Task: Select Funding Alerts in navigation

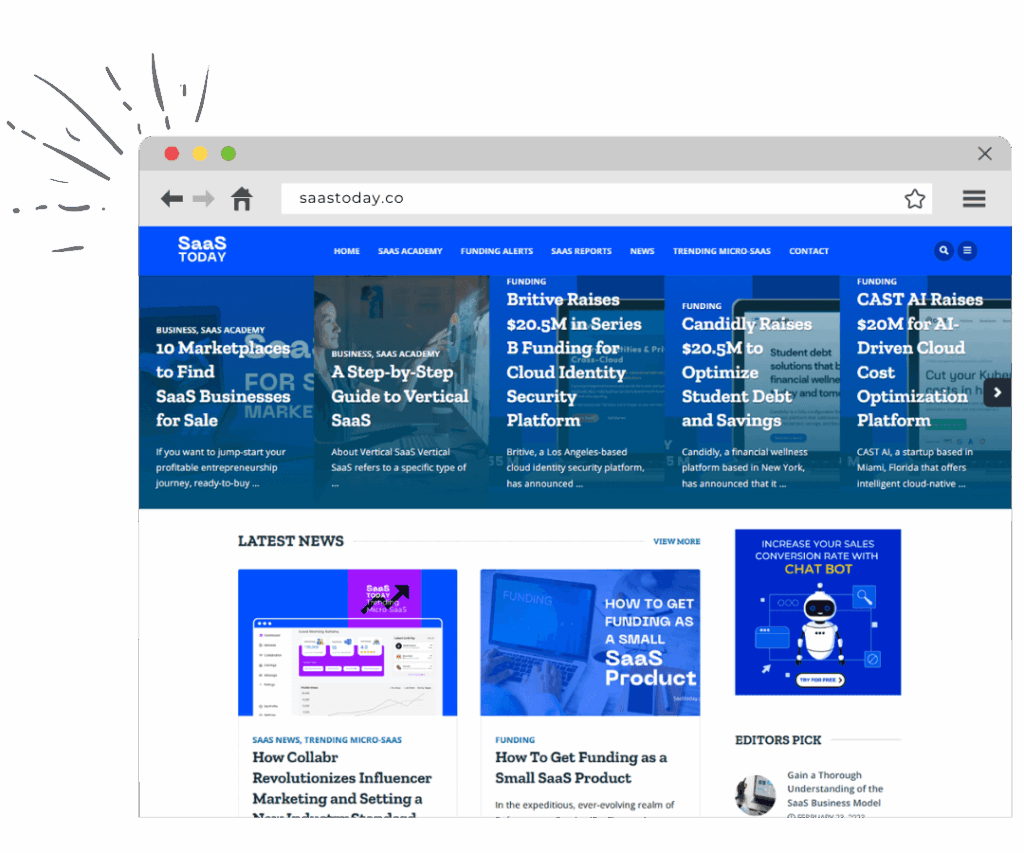Action: [496, 251]
